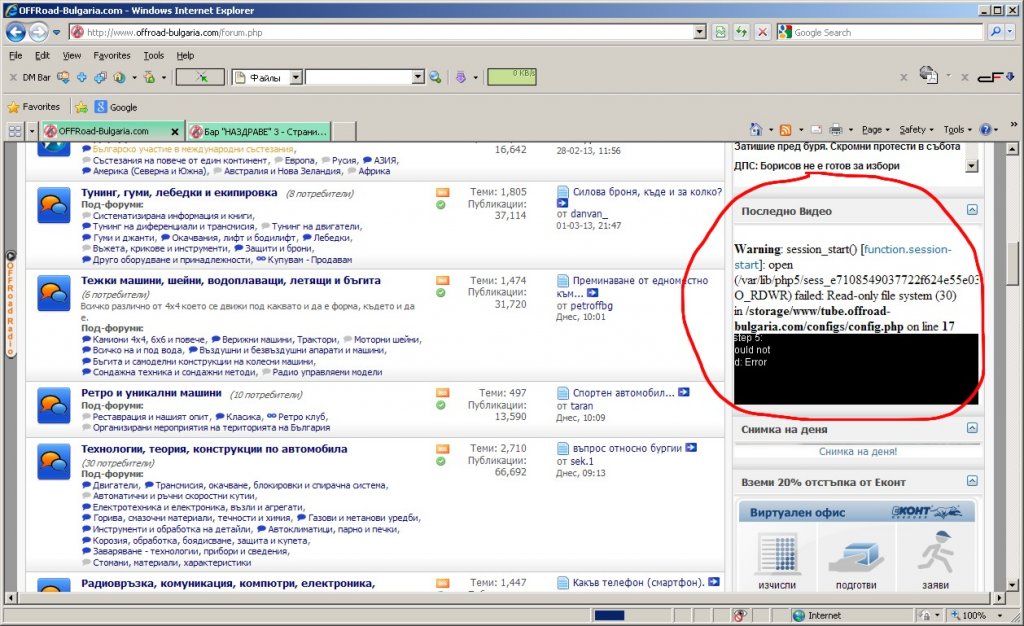
Task: Open the Edit menu
Action: (42, 55)
